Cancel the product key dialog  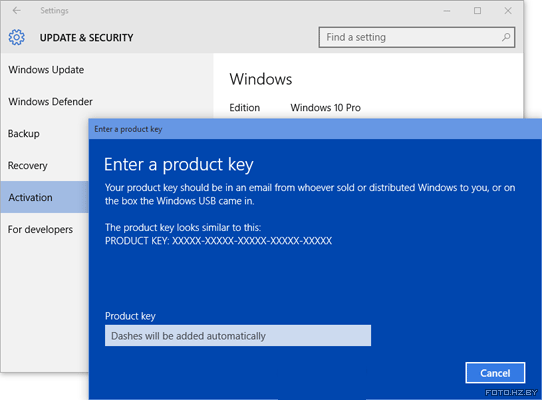495,373
